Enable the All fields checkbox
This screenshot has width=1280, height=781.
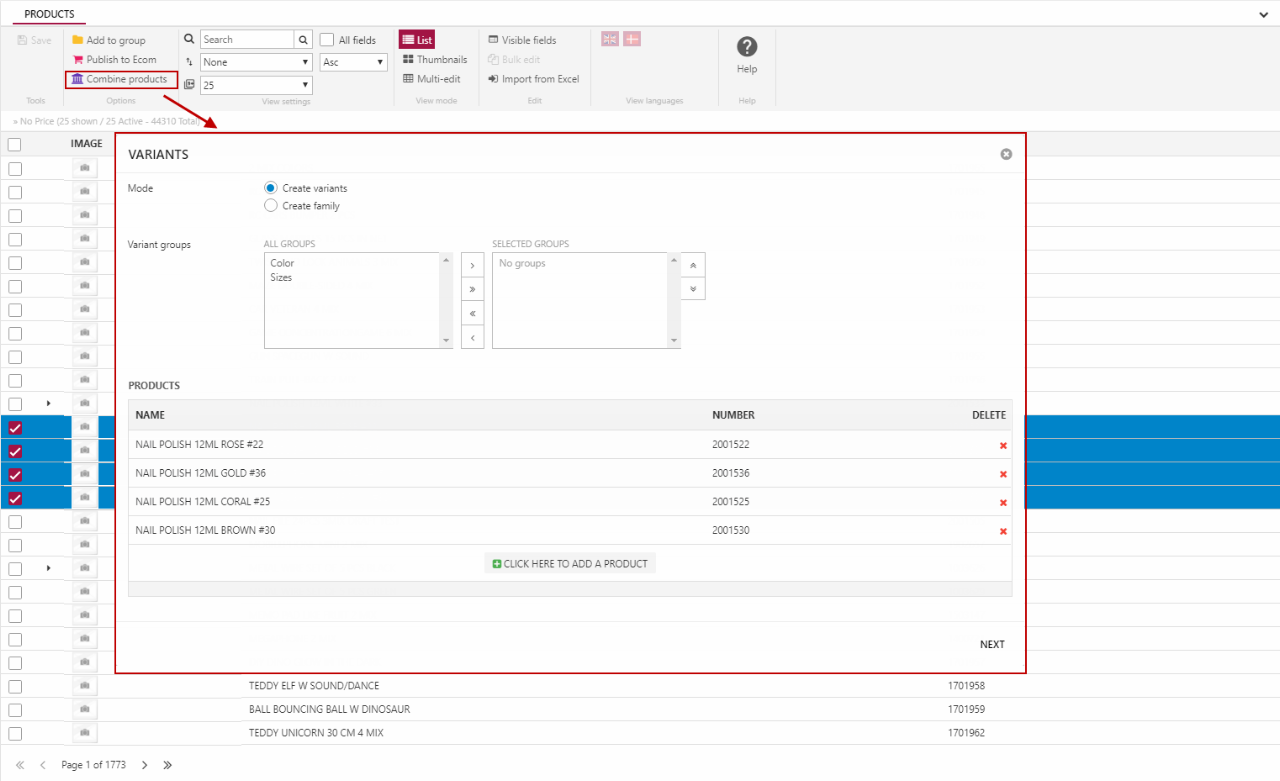[x=327, y=40]
